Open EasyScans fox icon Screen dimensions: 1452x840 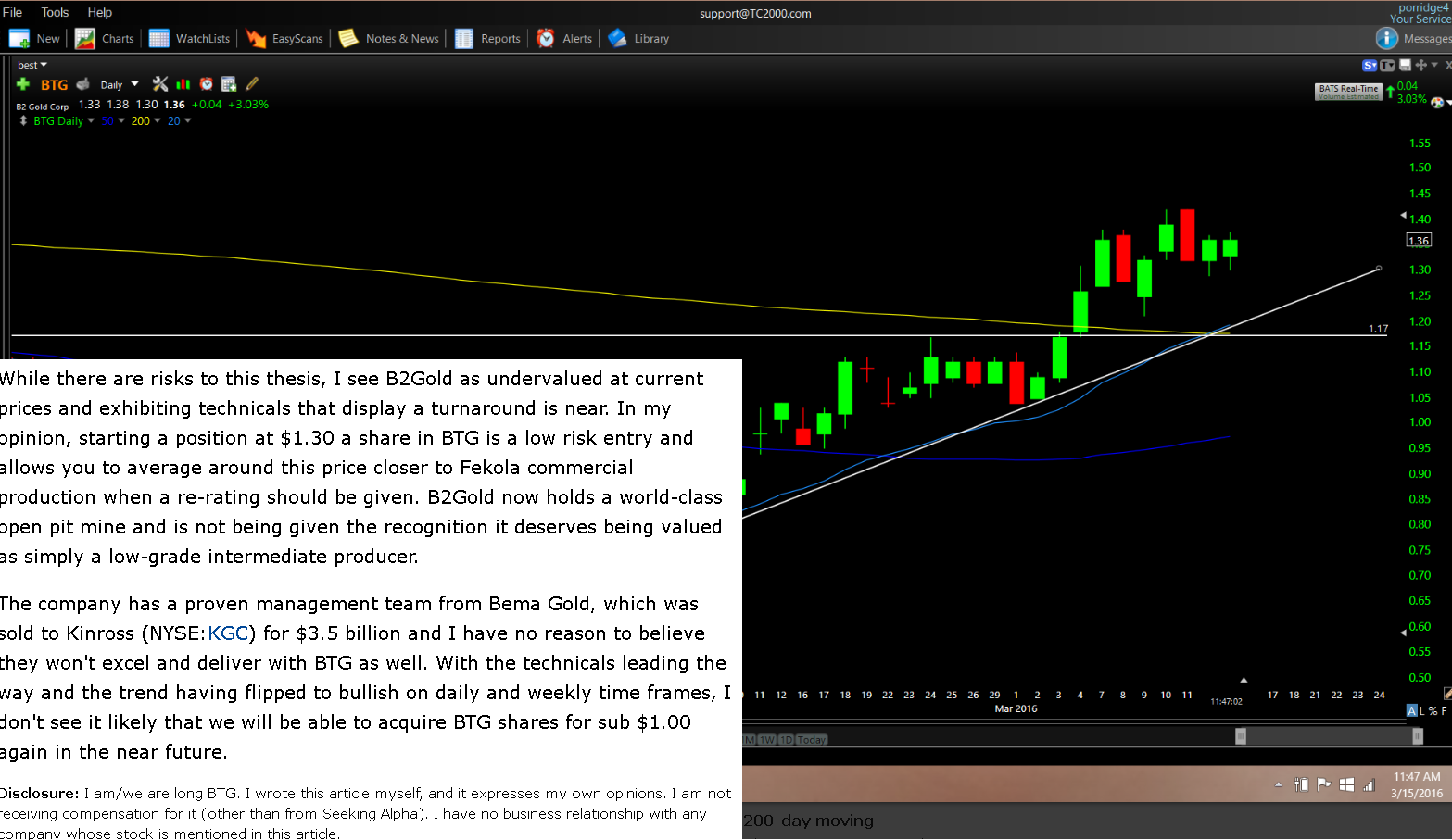pos(256,39)
